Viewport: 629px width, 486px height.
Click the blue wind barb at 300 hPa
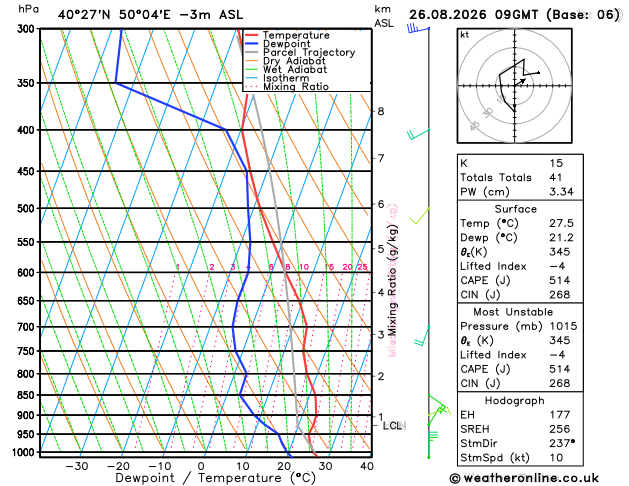coord(418,28)
